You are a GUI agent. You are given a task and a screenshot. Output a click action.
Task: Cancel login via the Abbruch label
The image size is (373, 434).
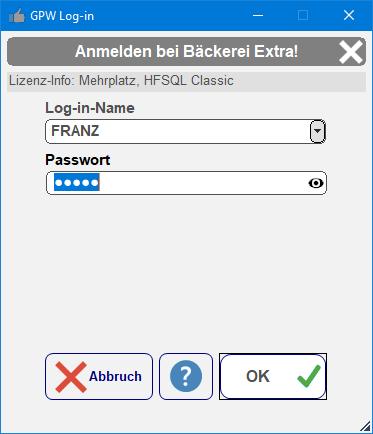pyautogui.click(x=115, y=376)
